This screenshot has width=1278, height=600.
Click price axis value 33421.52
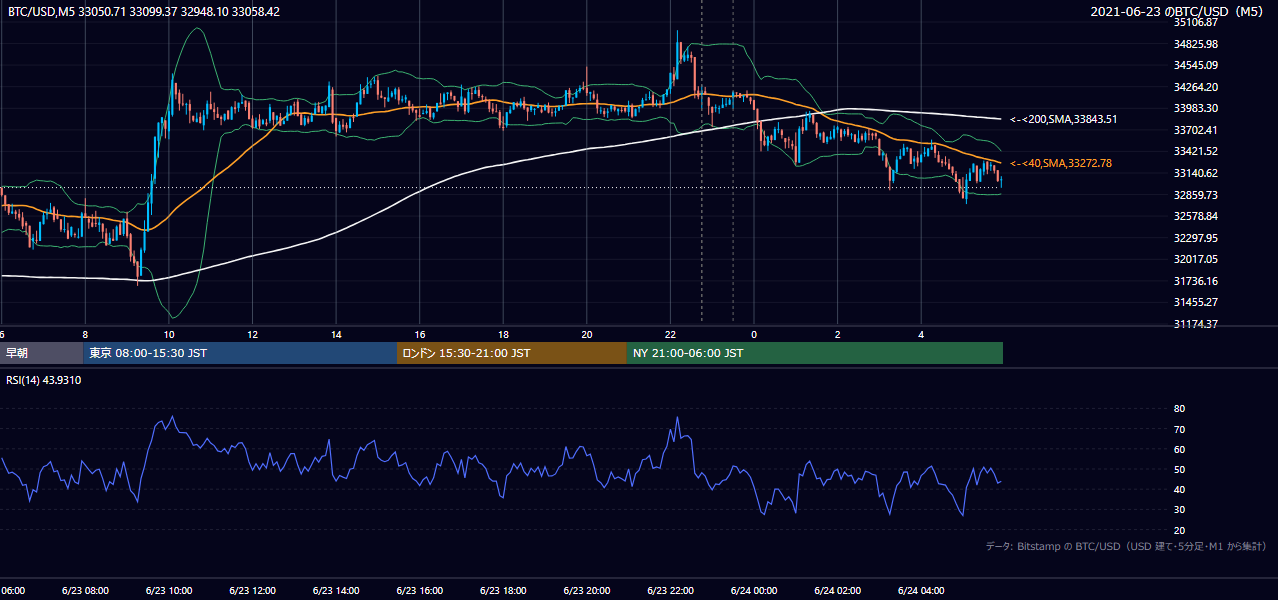pyautogui.click(x=1195, y=151)
